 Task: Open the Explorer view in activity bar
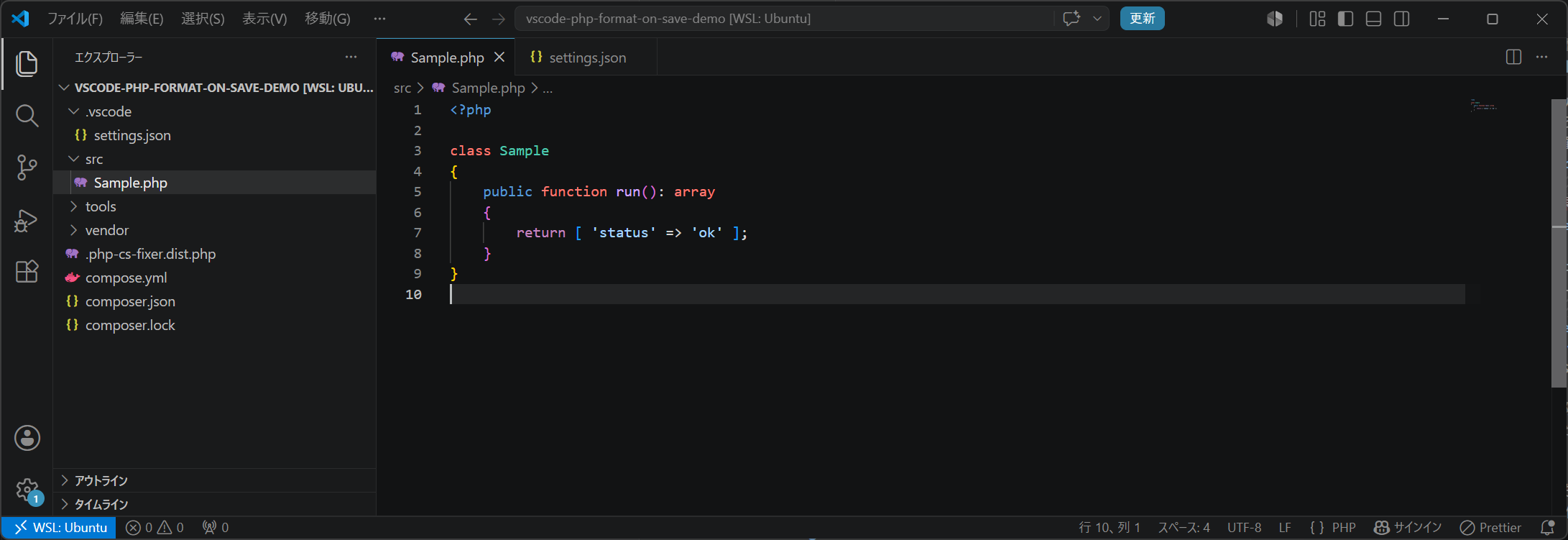(27, 64)
